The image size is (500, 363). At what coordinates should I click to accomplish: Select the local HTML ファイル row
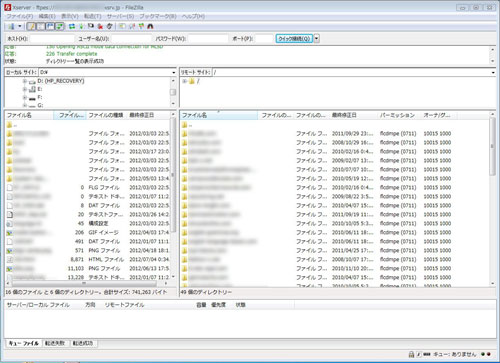[x=87, y=259]
